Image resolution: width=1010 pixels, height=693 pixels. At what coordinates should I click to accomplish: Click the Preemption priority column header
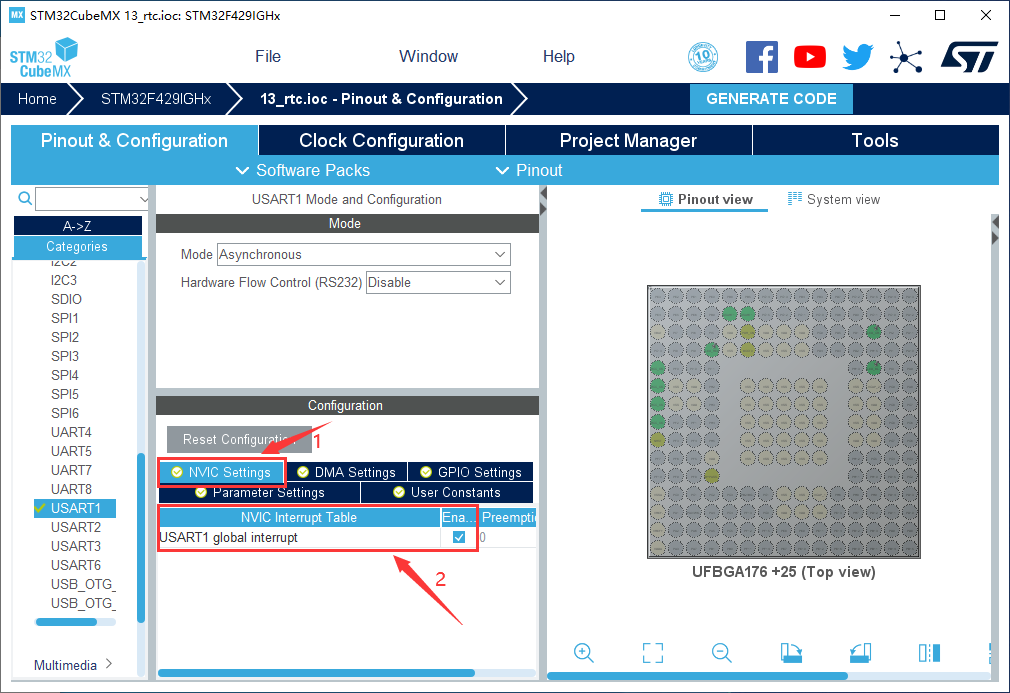508,517
